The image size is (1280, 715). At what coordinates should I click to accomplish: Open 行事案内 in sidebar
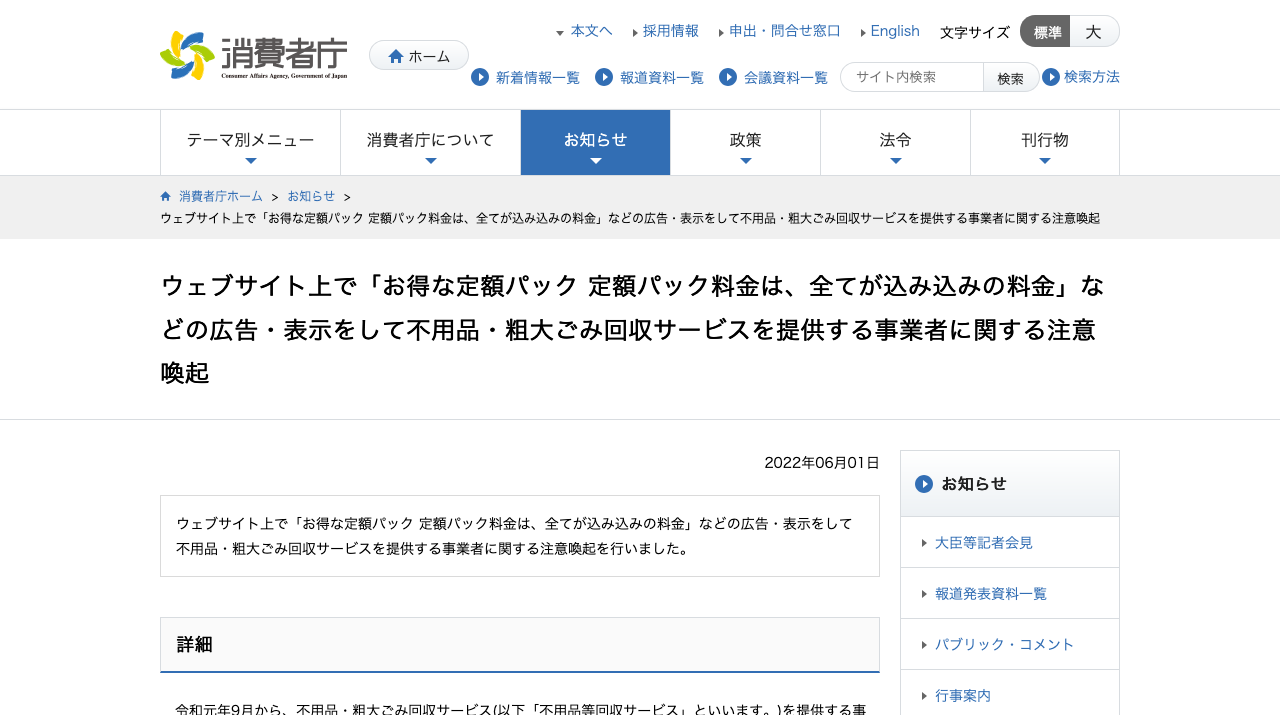tap(963, 696)
